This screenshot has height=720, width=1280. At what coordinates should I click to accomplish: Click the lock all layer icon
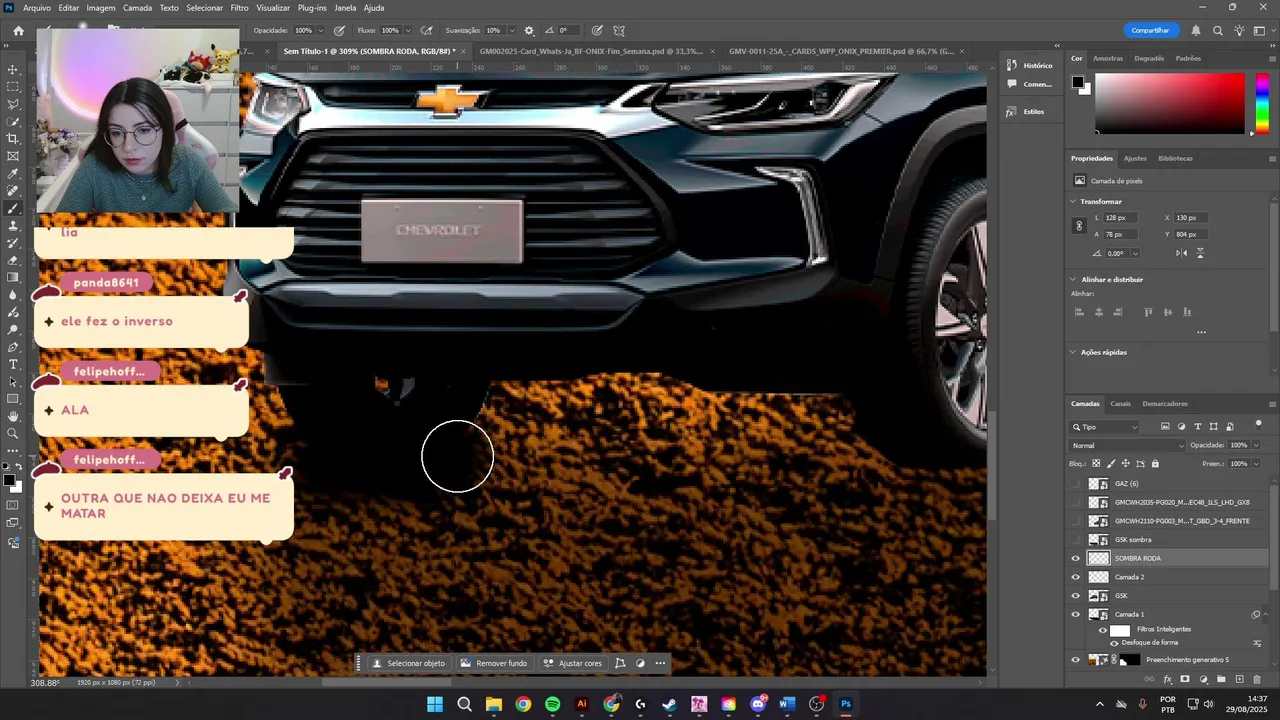(1155, 464)
